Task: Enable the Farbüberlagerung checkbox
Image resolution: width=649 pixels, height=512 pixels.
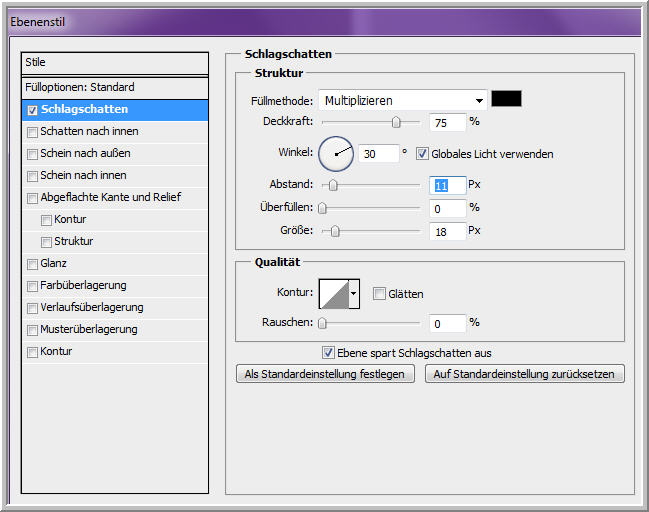Action: pos(32,286)
